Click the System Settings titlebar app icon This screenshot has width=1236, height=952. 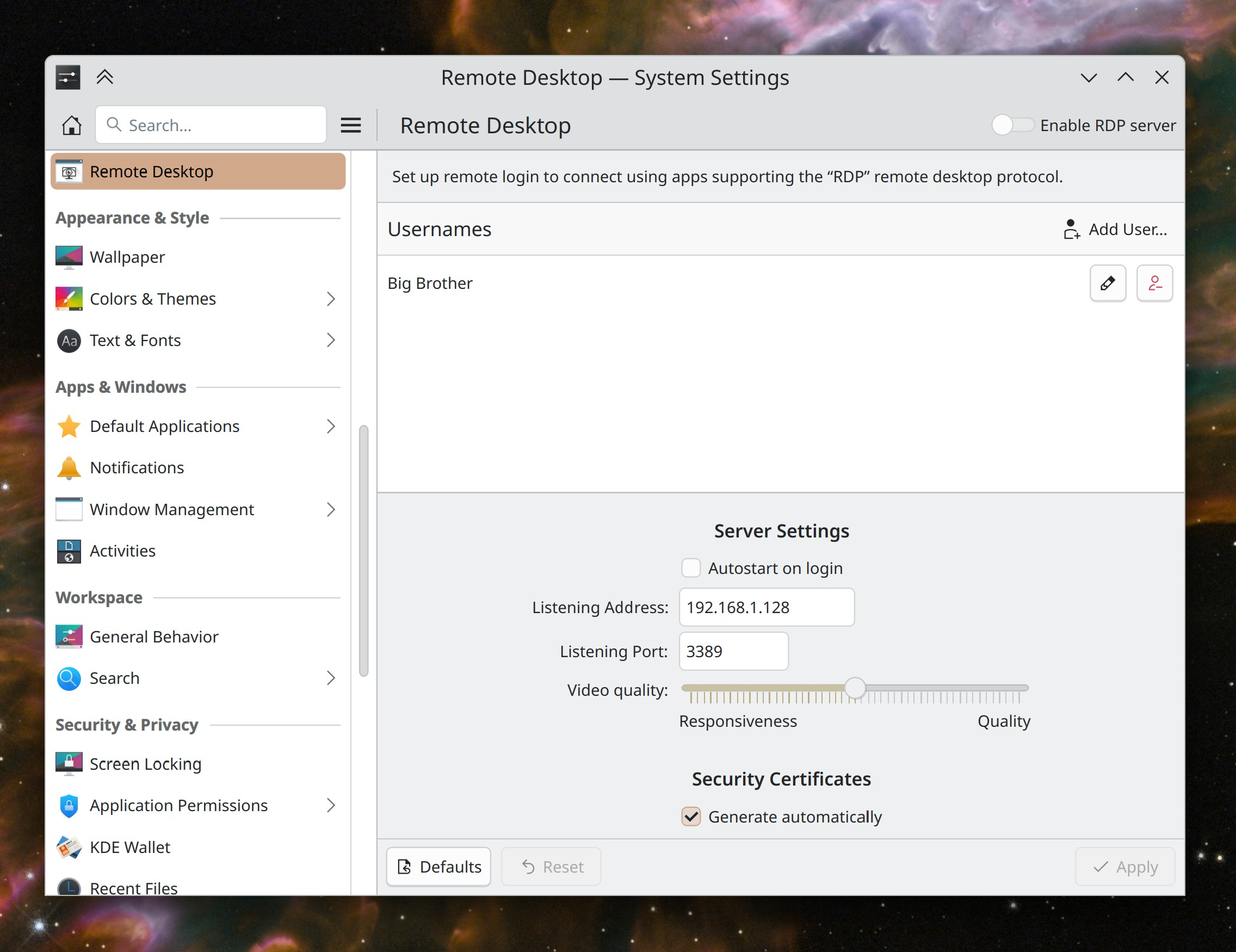coord(68,77)
